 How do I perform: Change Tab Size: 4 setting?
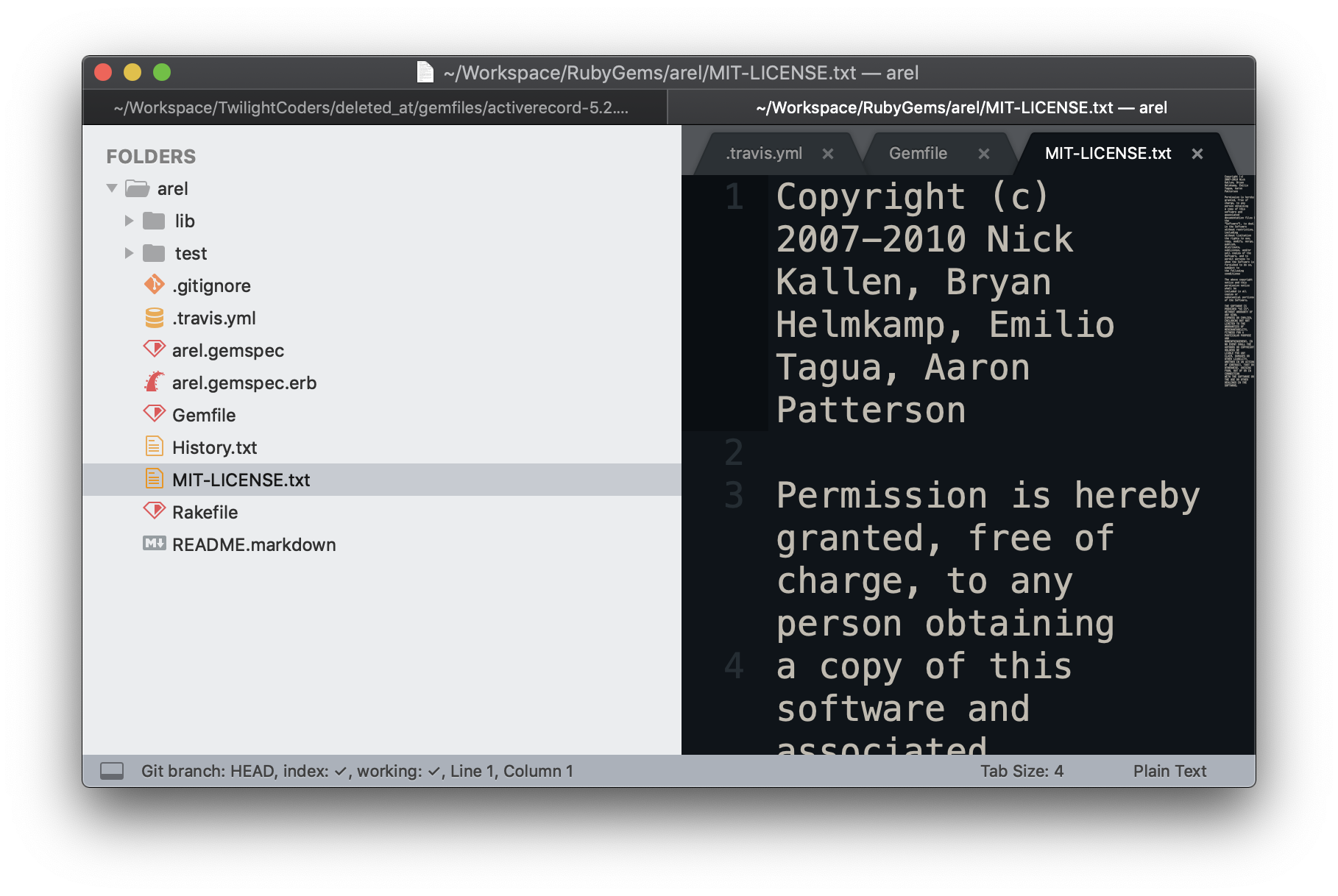[x=1021, y=771]
